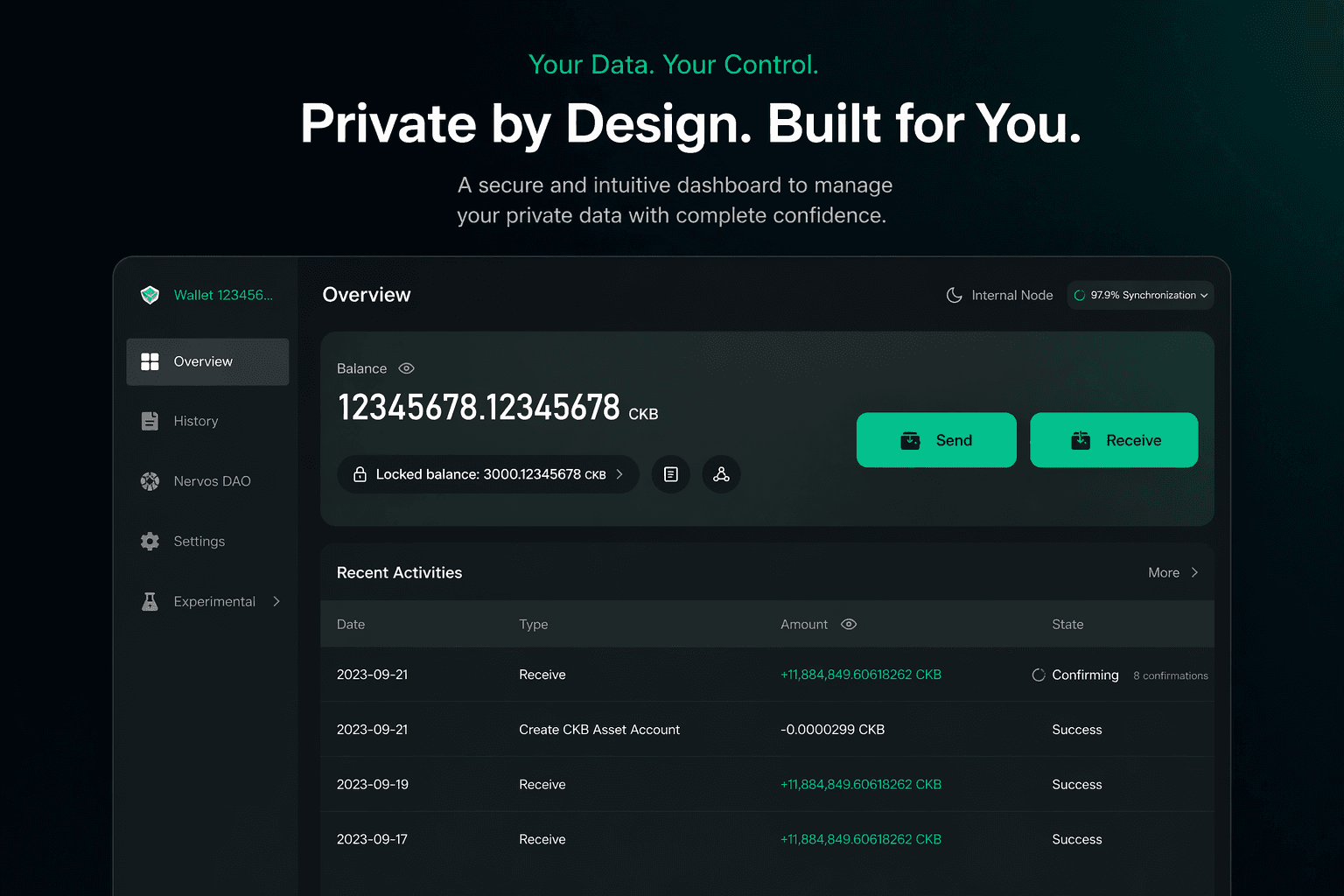
Task: Click the State column header
Action: point(1067,624)
